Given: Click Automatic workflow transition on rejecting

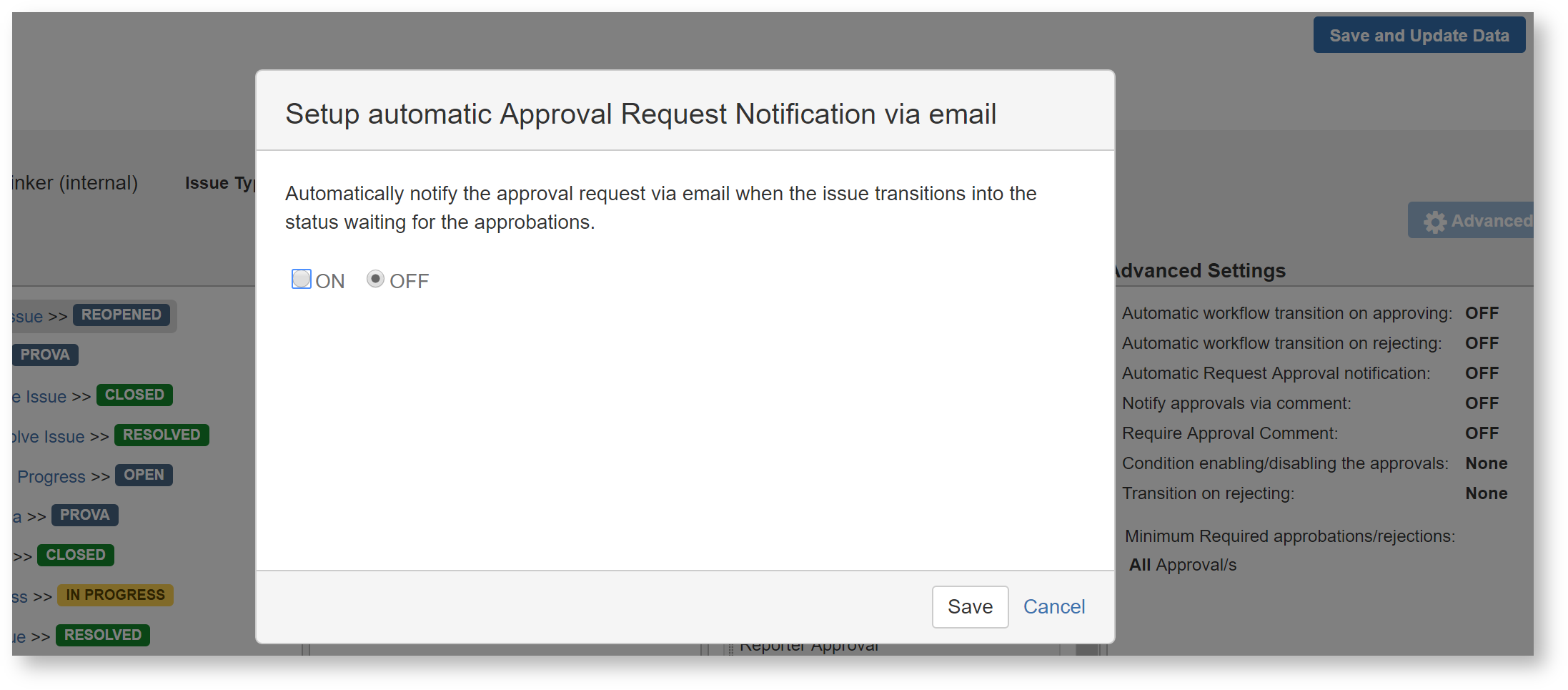Looking at the screenshot, I should pyautogui.click(x=1281, y=343).
